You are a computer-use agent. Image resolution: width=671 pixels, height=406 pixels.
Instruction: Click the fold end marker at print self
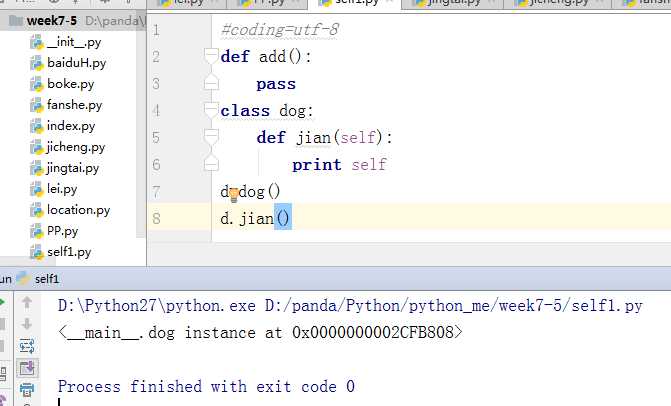pos(211,164)
